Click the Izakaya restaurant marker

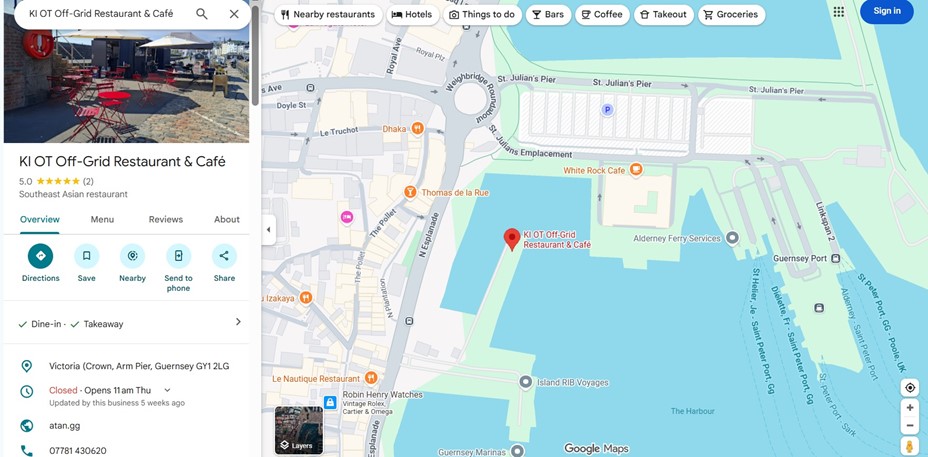(305, 298)
